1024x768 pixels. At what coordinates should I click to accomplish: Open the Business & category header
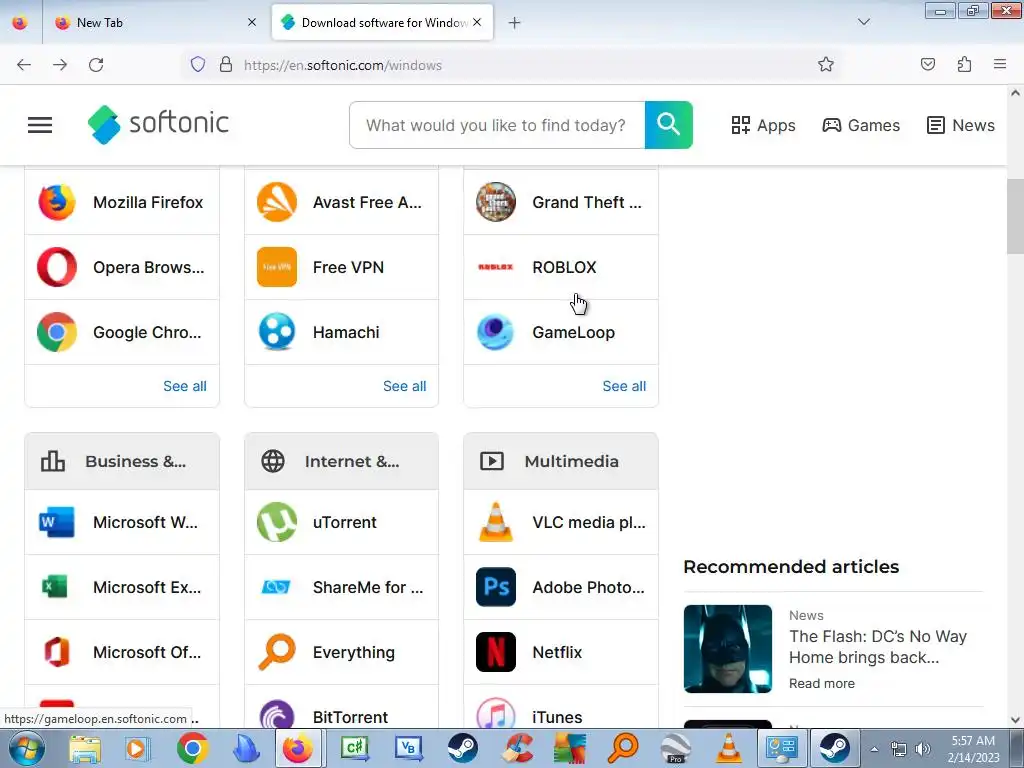click(122, 462)
